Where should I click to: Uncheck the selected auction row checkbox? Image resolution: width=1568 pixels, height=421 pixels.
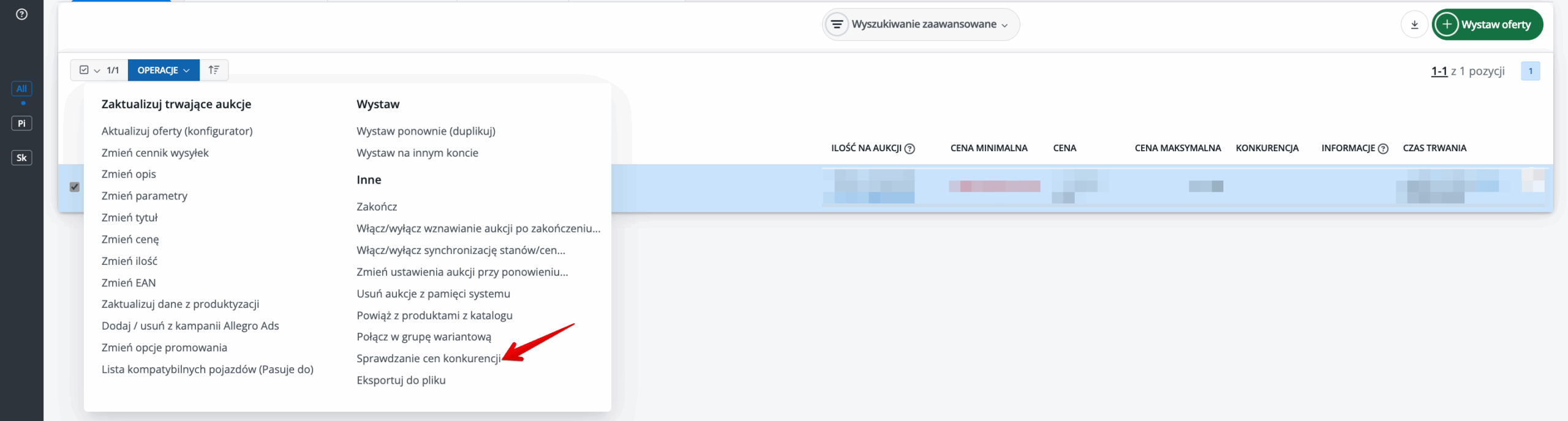pos(75,187)
